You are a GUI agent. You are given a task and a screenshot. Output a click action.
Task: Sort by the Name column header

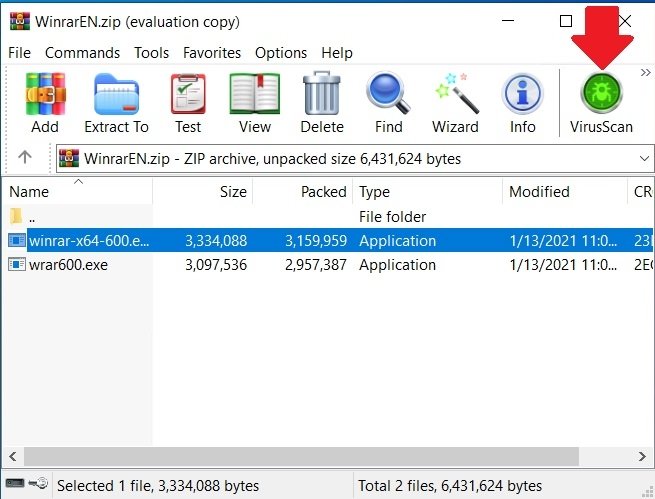point(78,192)
